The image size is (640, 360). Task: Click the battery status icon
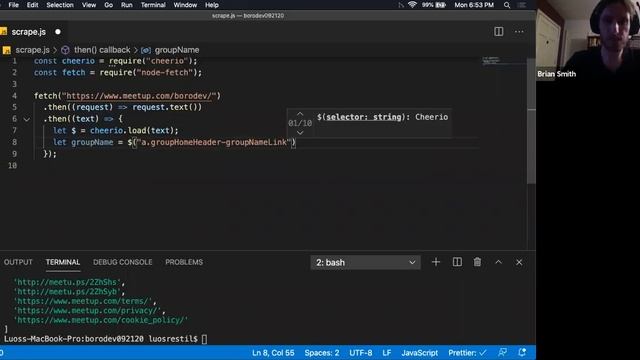pos(441,5)
